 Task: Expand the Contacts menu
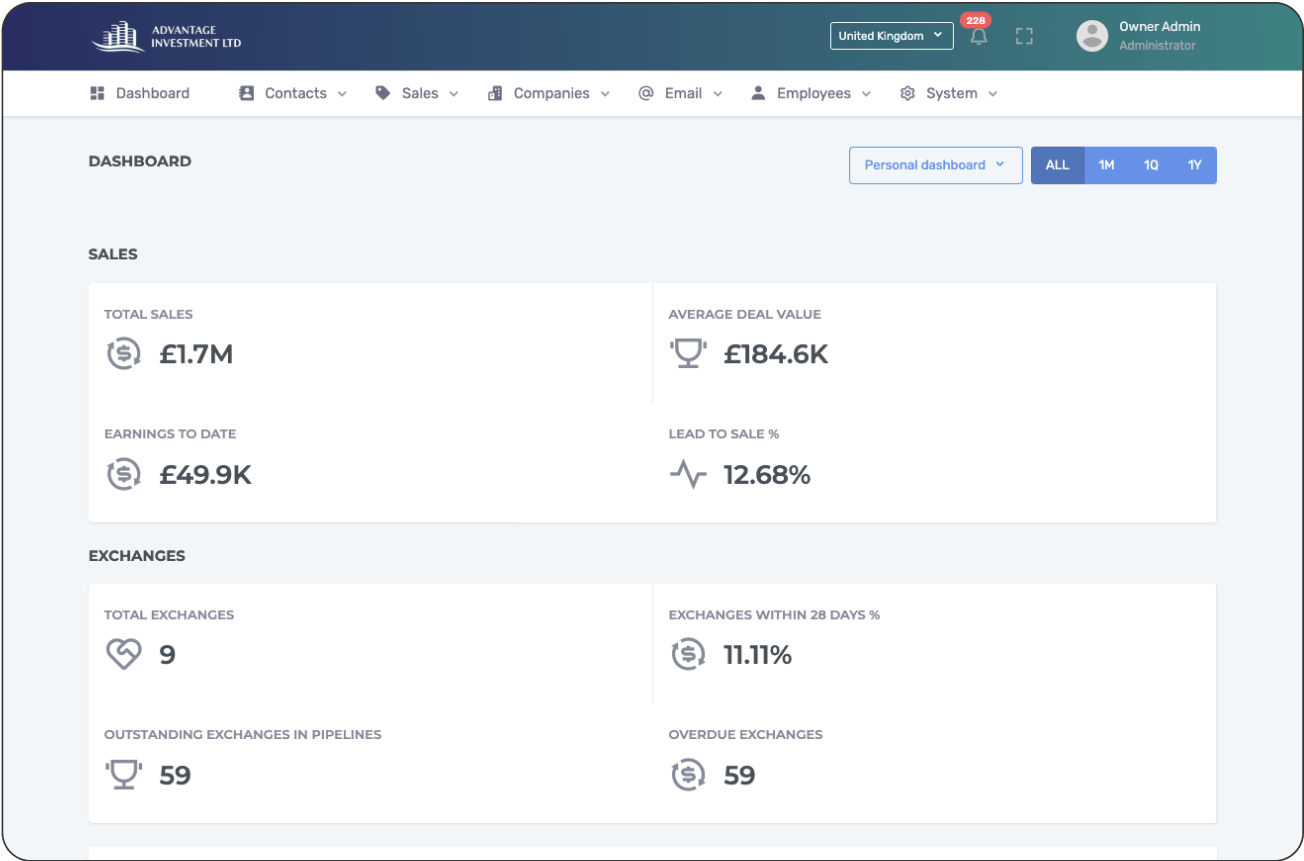click(293, 94)
